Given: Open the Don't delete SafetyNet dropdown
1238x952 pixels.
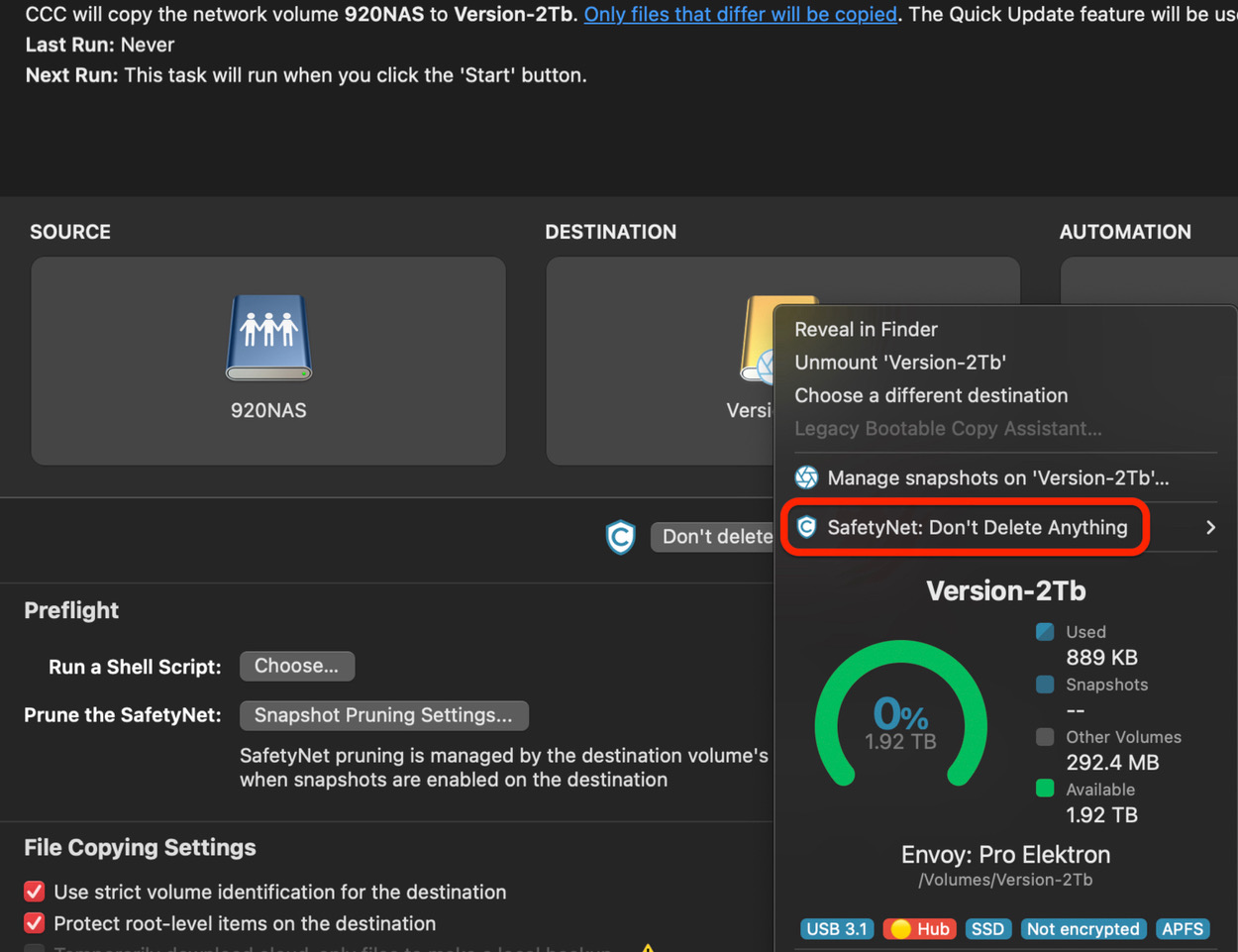Looking at the screenshot, I should click(x=713, y=537).
